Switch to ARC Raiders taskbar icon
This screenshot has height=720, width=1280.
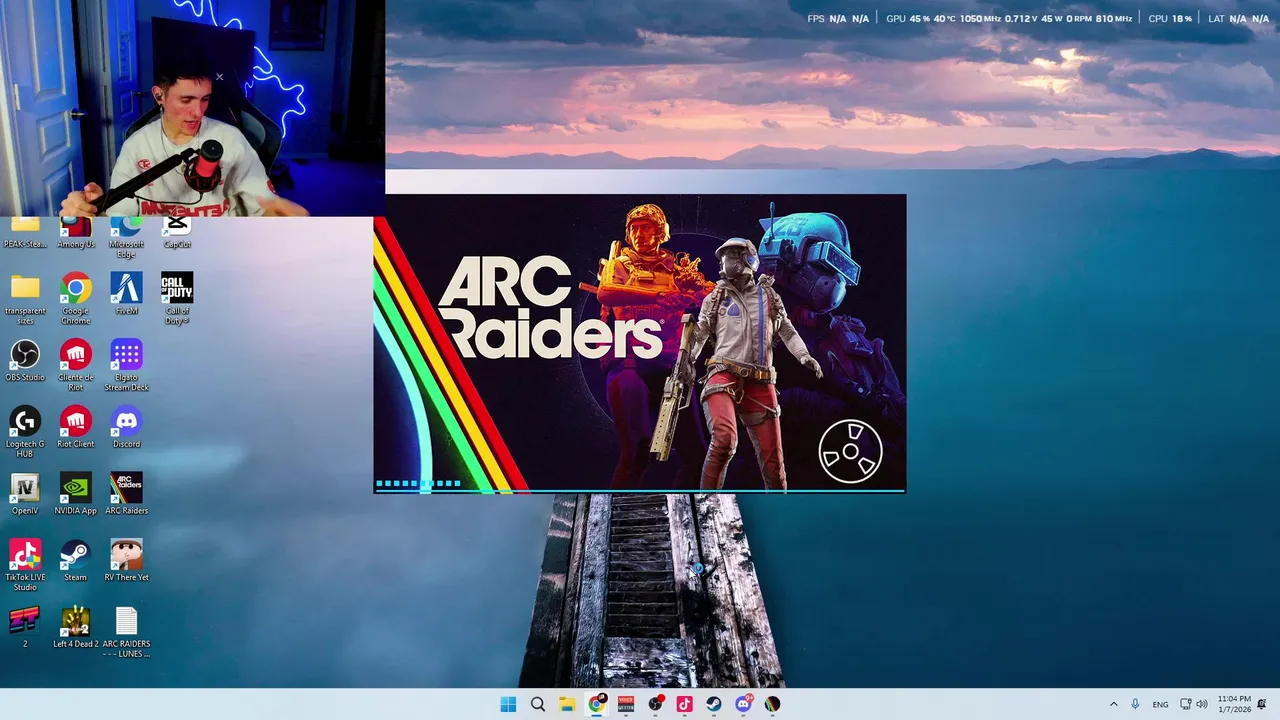772,704
